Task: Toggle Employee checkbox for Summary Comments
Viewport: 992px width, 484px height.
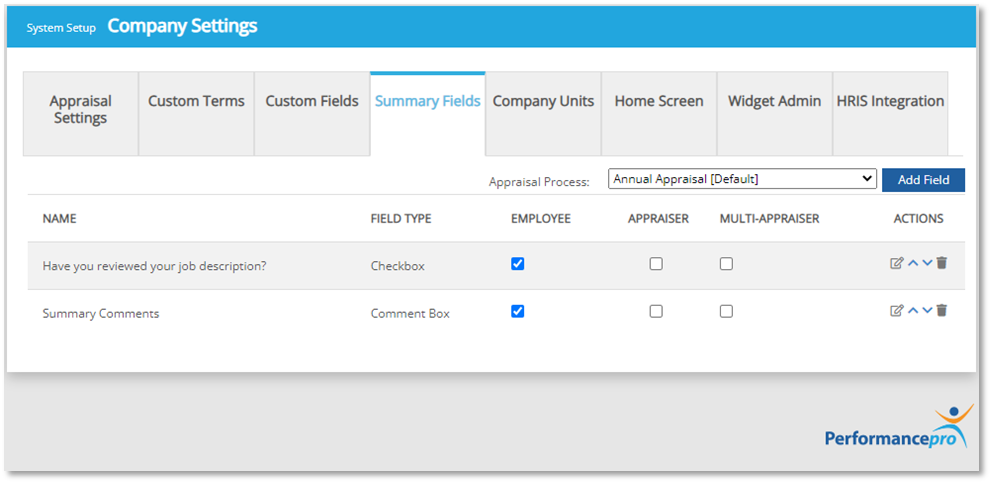Action: click(x=517, y=311)
